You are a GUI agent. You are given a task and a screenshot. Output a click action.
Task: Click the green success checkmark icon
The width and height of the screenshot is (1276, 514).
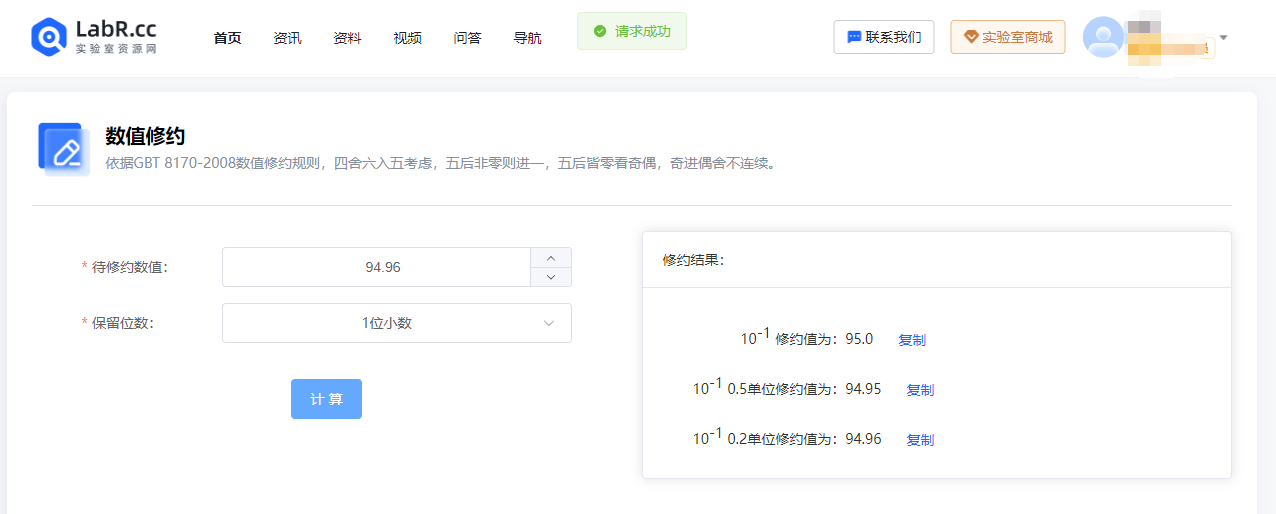600,32
